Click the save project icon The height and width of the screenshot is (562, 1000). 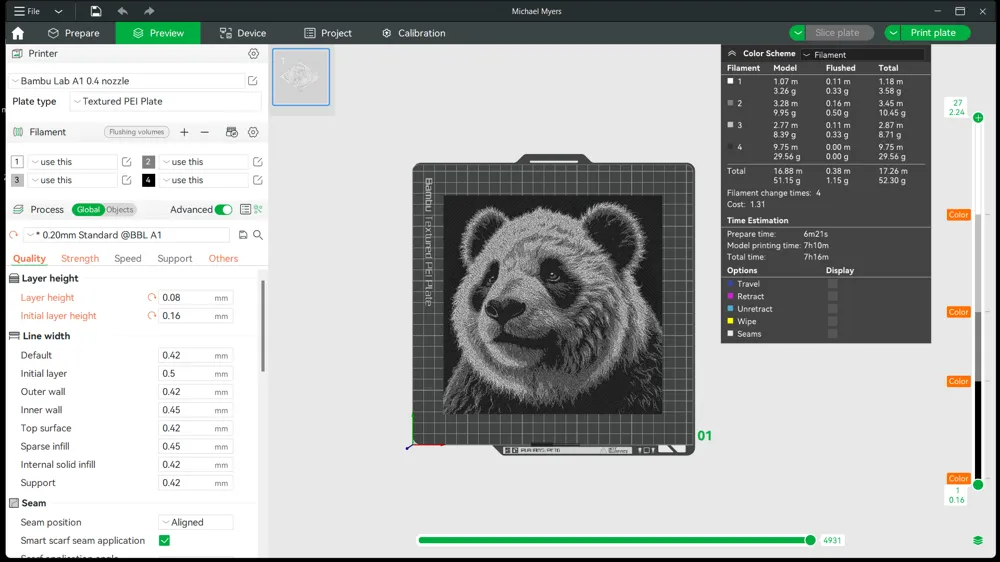96,11
